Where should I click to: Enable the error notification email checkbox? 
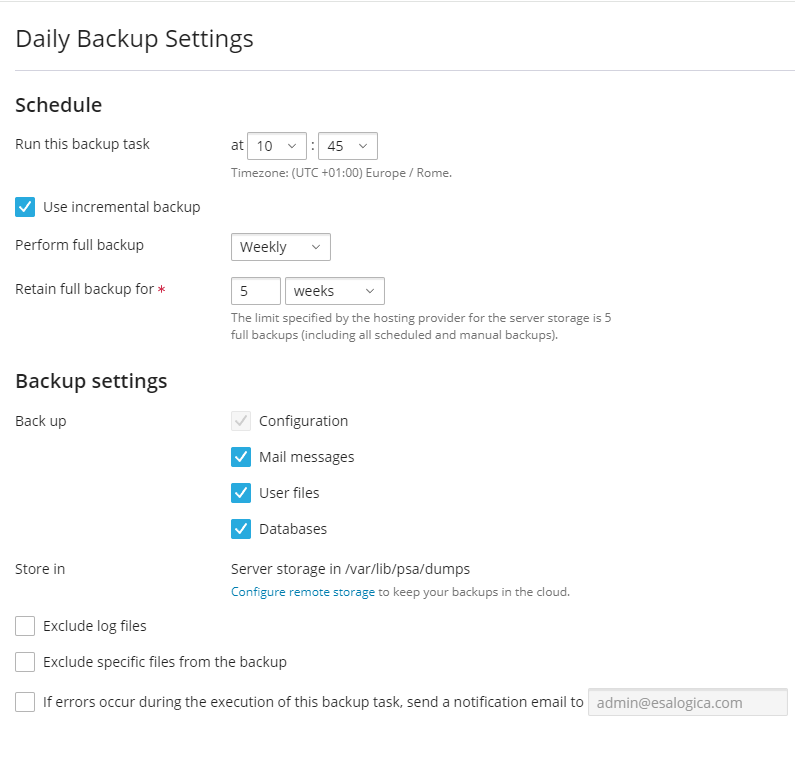click(26, 702)
